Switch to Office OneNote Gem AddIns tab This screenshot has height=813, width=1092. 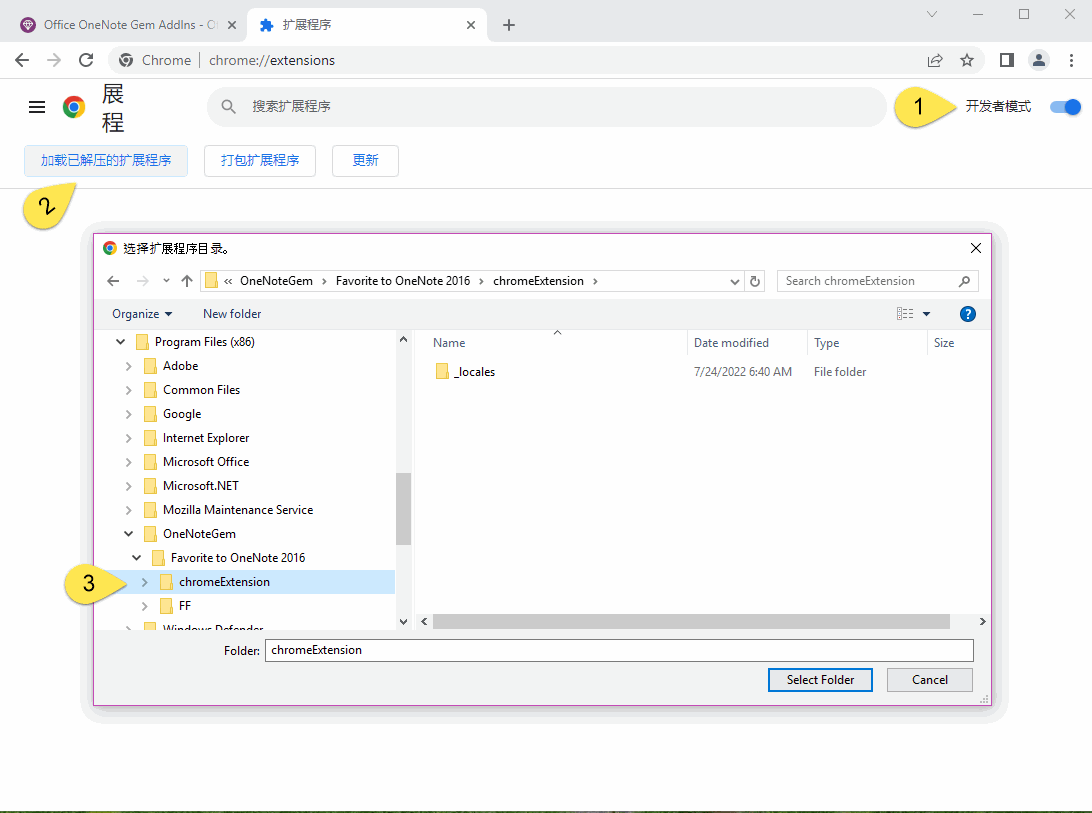point(129,25)
